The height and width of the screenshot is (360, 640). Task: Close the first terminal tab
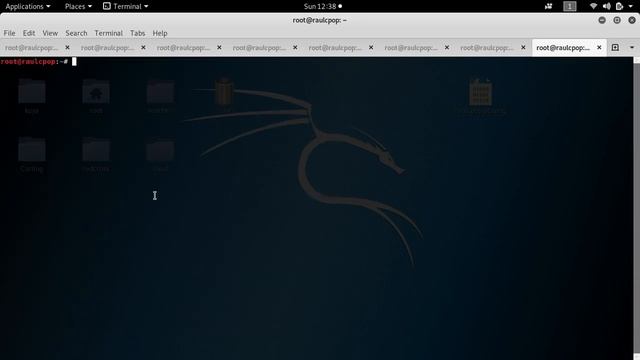coord(67,48)
